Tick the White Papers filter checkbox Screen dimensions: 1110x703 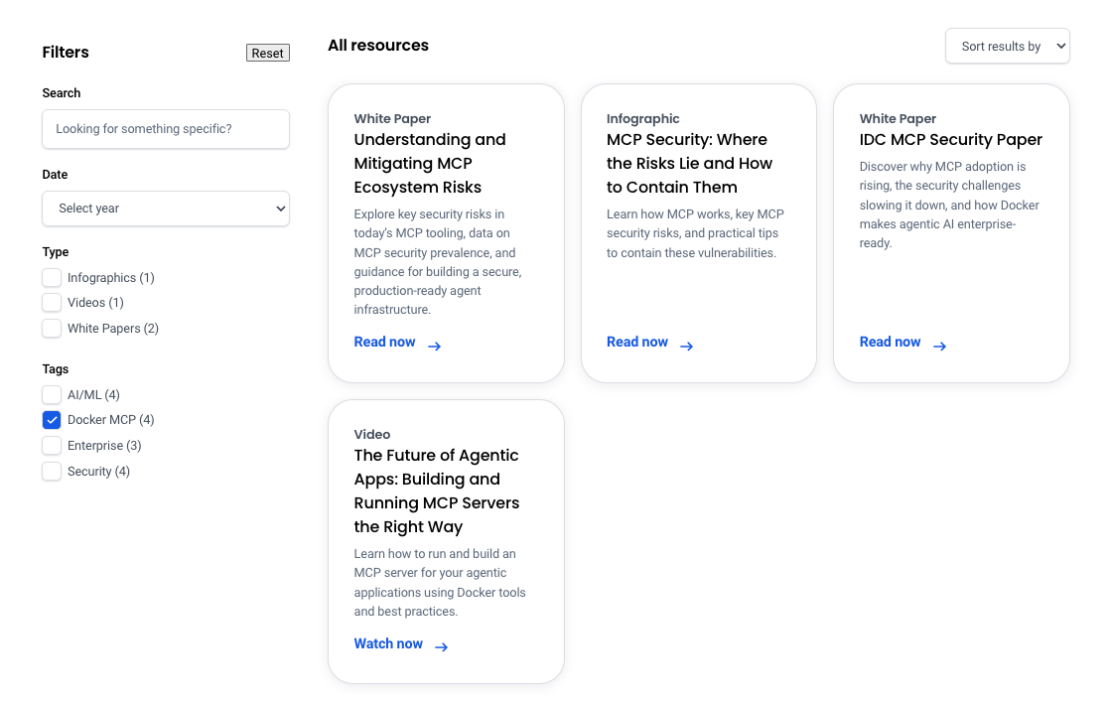(52, 328)
